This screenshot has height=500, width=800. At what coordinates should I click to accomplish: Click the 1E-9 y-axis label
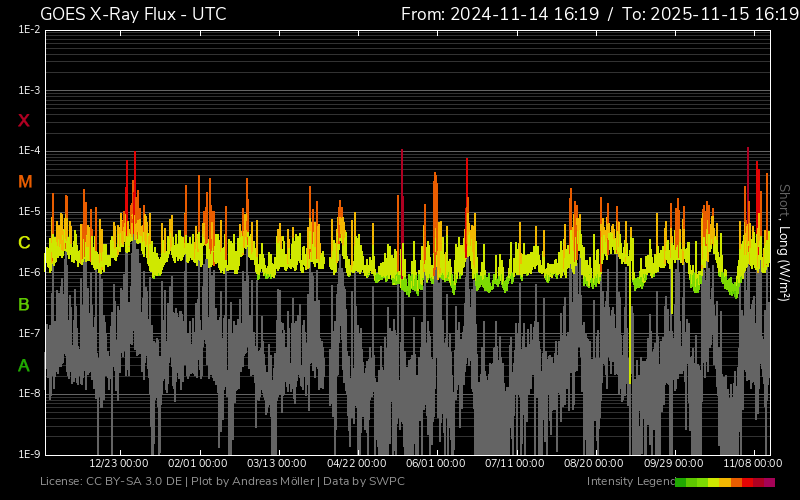[29, 454]
